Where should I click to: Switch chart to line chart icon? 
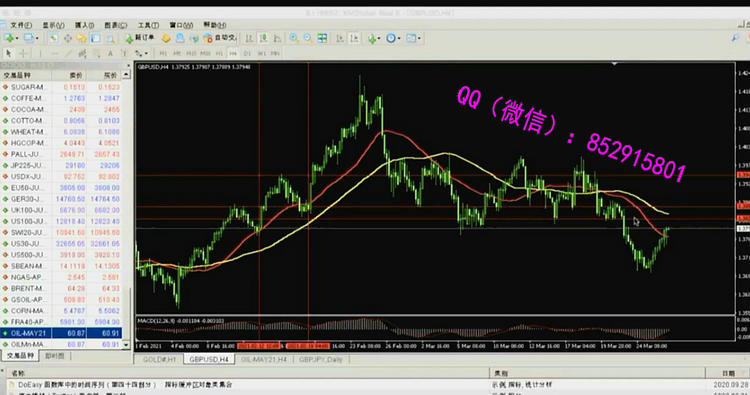277,38
